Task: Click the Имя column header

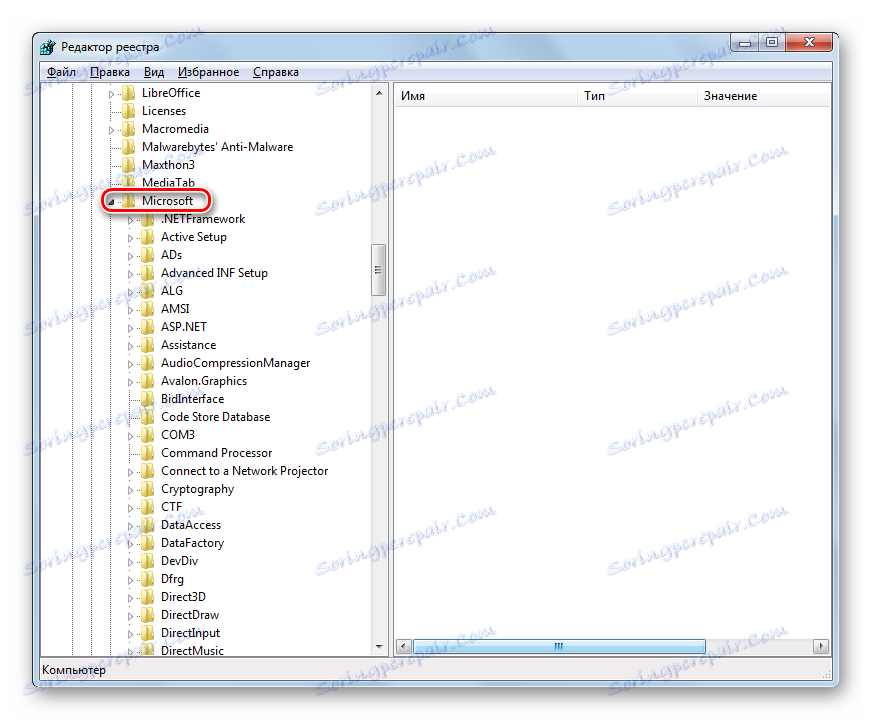Action: point(486,96)
